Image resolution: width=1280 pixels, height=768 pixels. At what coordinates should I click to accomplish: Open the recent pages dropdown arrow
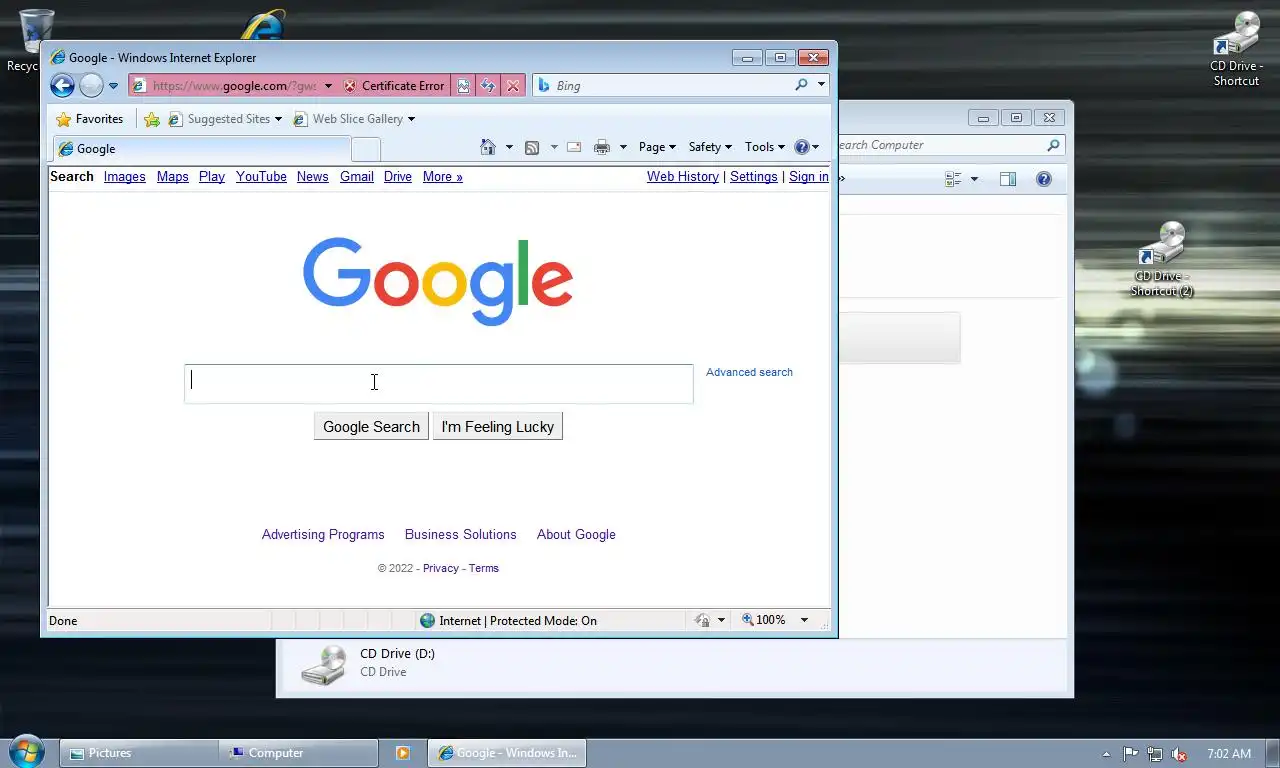pyautogui.click(x=113, y=86)
